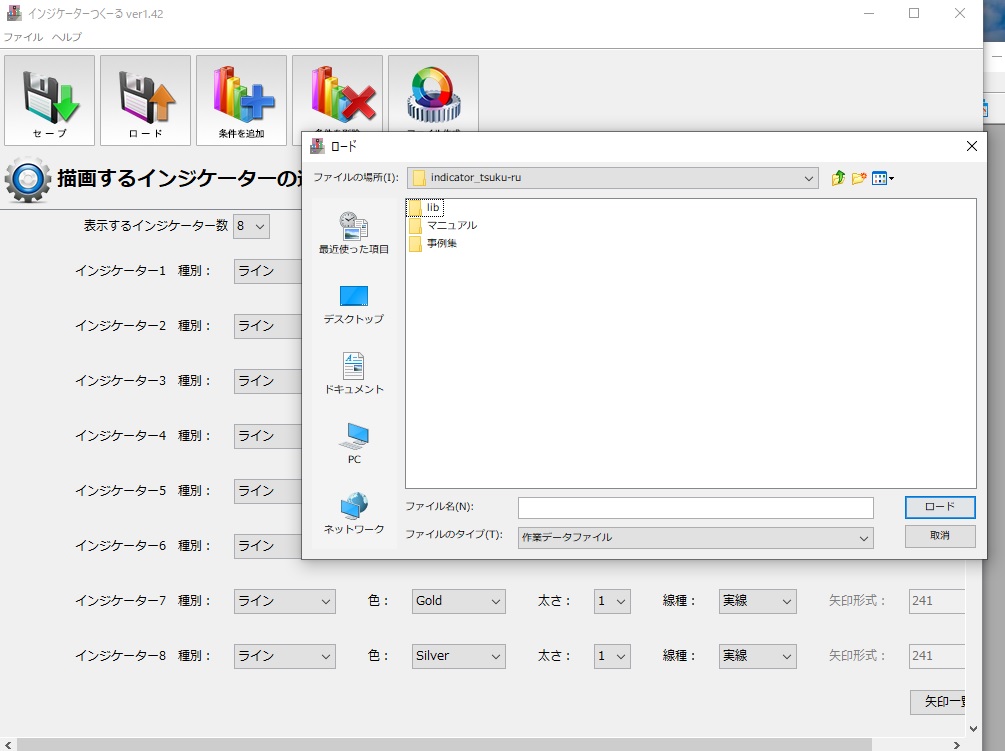Screen dimensions: 1005x751
Task: Click the Load (ロード) toolbar icon
Action: point(145,100)
